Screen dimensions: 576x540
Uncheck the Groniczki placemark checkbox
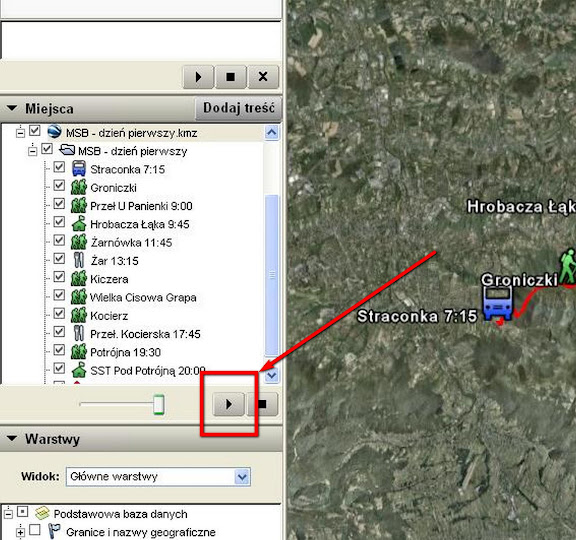click(x=59, y=185)
